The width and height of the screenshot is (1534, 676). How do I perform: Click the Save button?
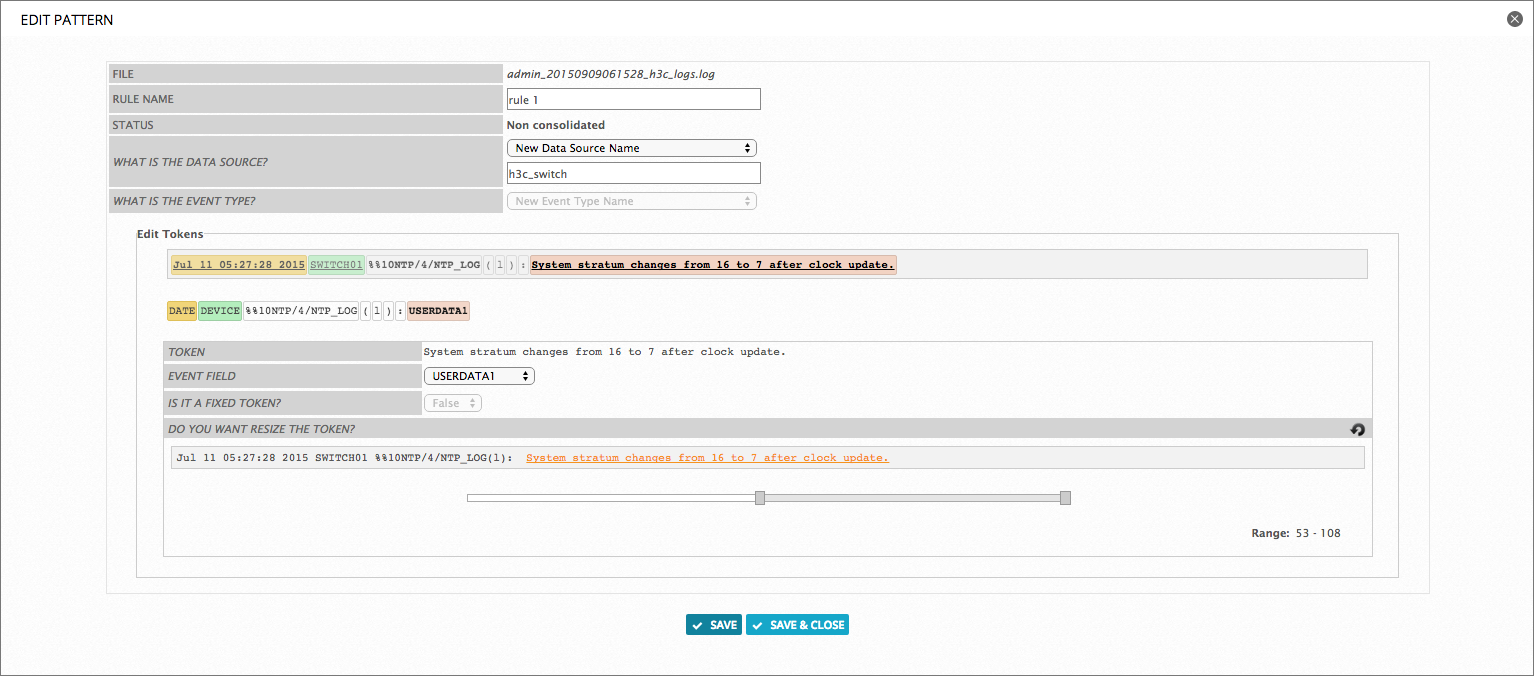(x=714, y=625)
